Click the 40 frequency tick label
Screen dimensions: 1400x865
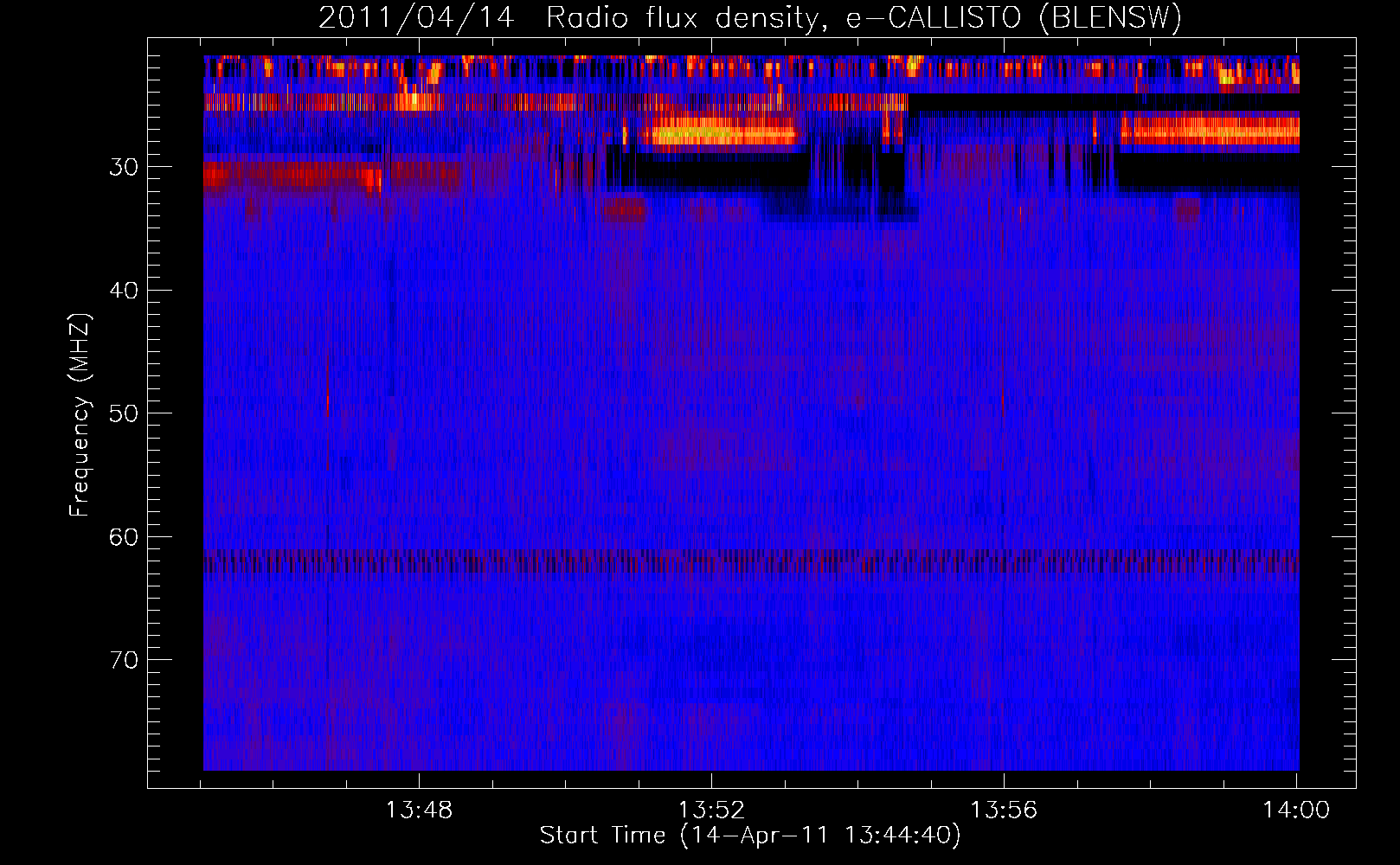pyautogui.click(x=124, y=291)
